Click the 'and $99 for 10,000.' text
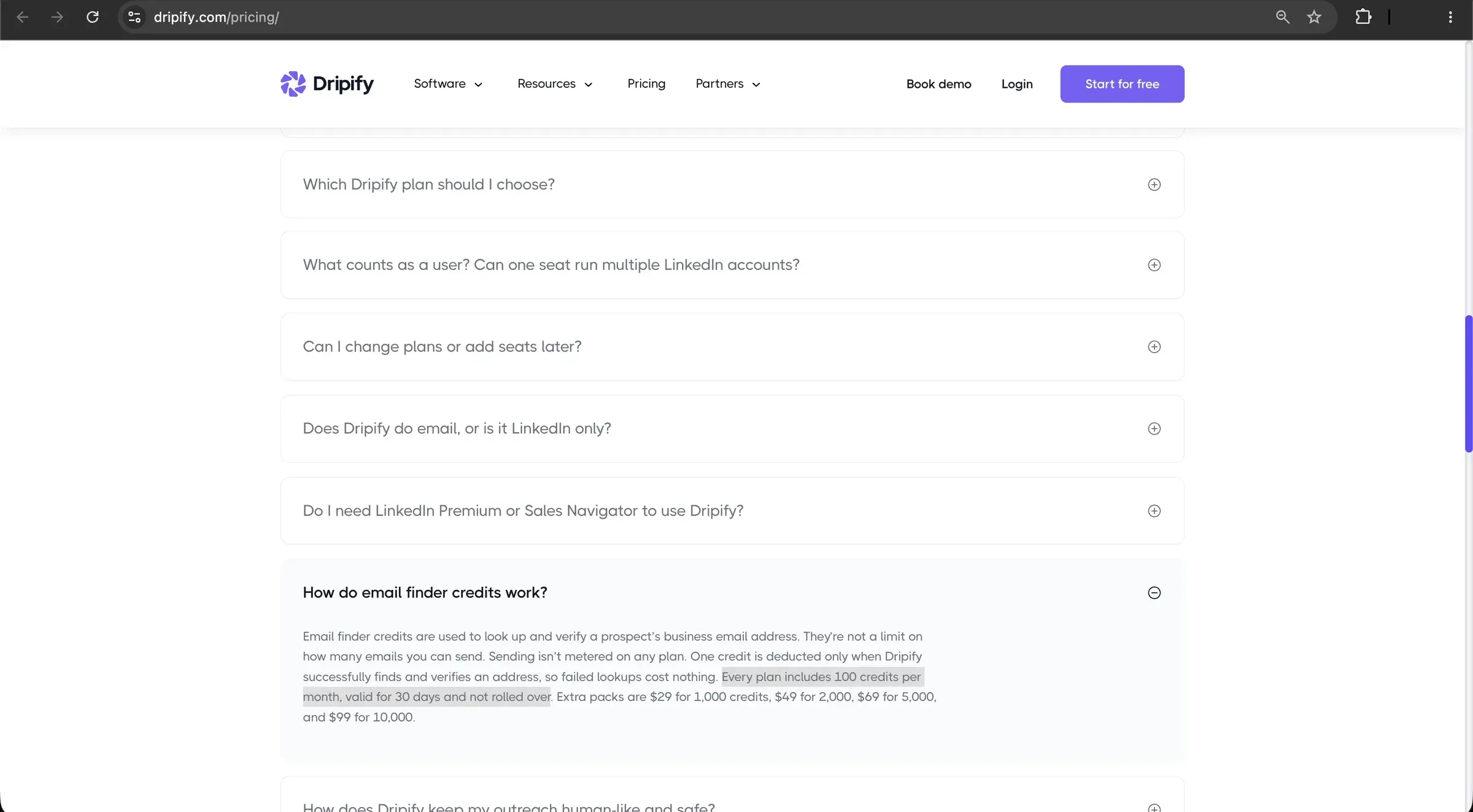Image resolution: width=1473 pixels, height=812 pixels. click(359, 717)
